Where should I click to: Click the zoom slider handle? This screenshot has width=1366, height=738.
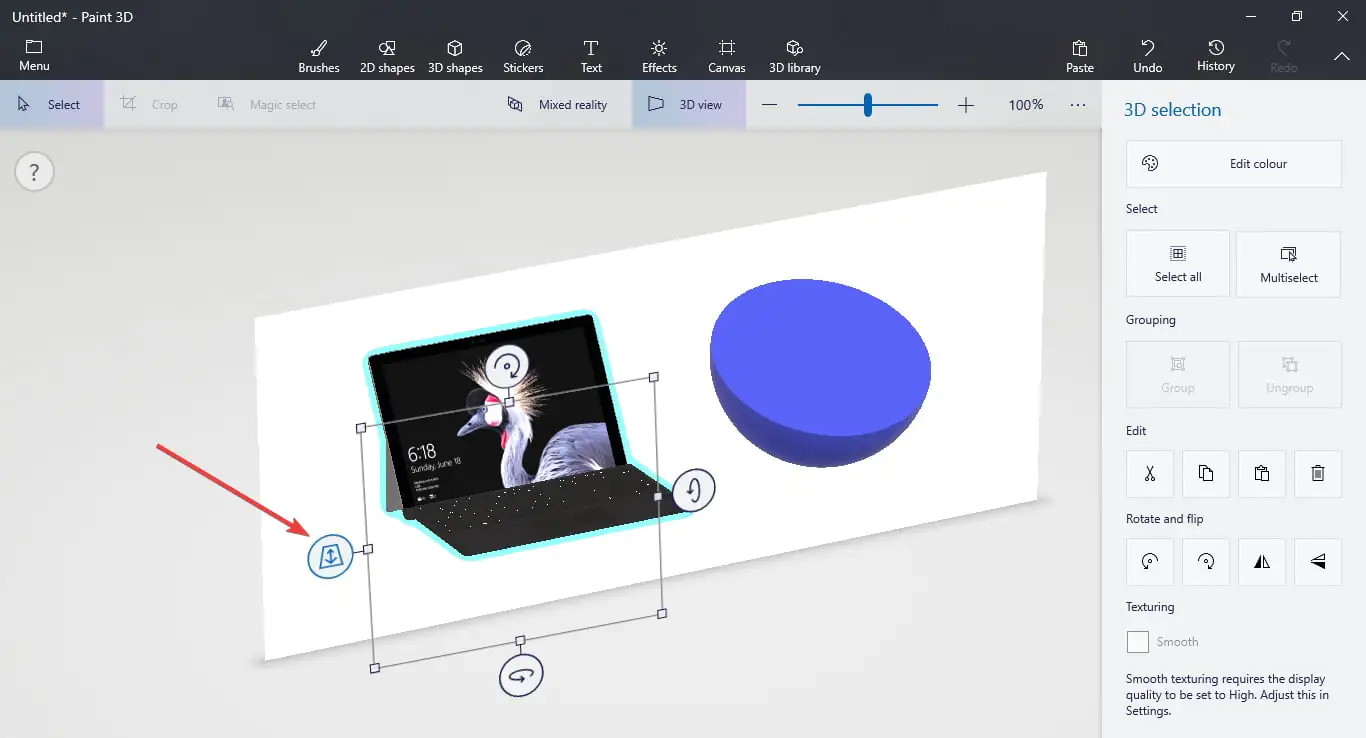867,105
